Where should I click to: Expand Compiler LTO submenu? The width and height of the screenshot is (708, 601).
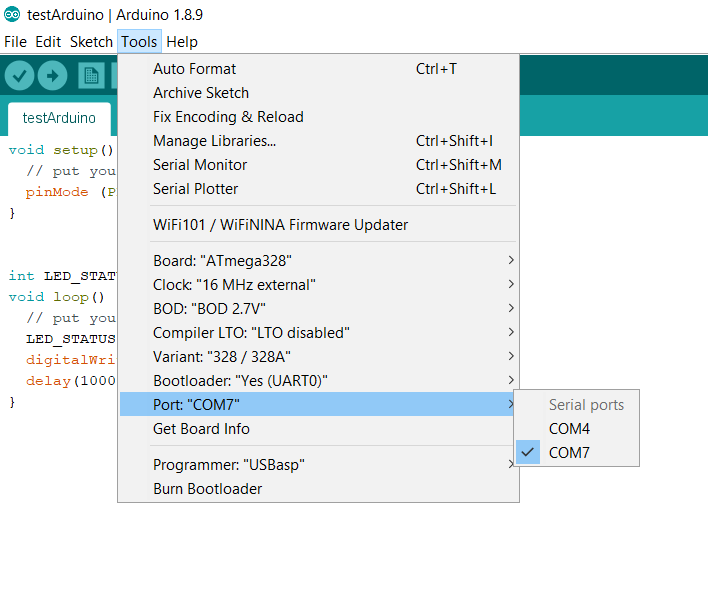(x=318, y=332)
